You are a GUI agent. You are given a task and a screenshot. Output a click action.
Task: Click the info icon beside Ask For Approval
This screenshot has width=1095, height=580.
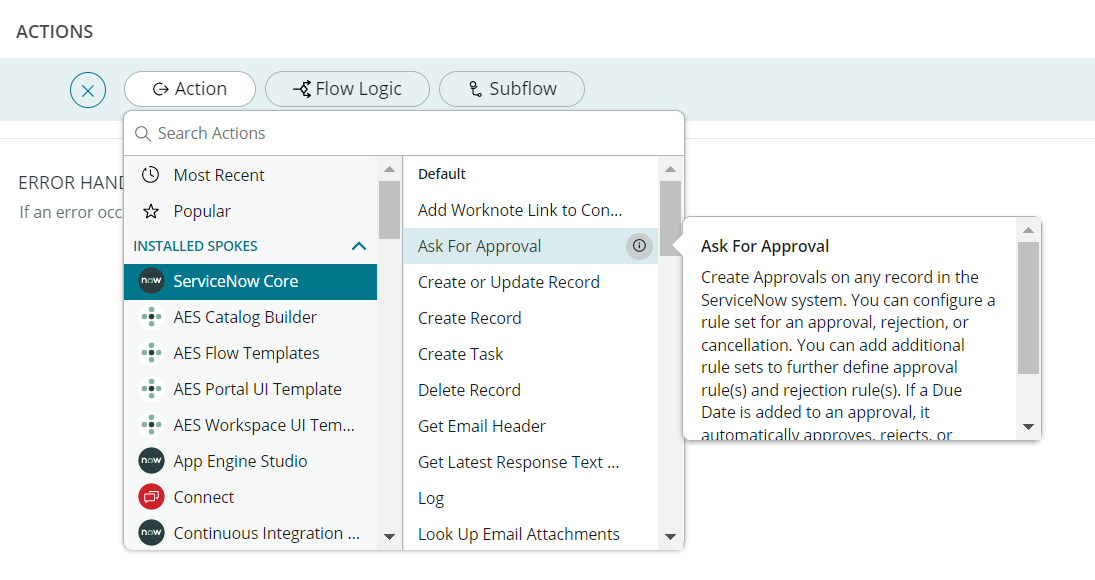click(639, 246)
